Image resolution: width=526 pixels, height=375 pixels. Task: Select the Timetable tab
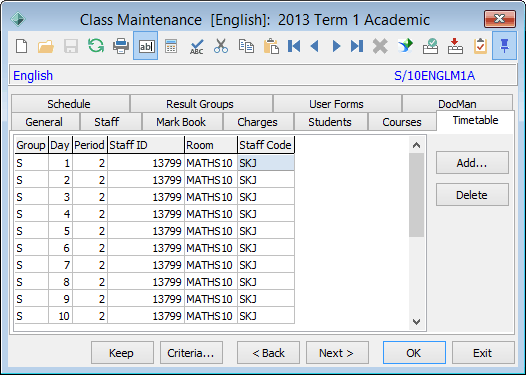tap(475, 120)
